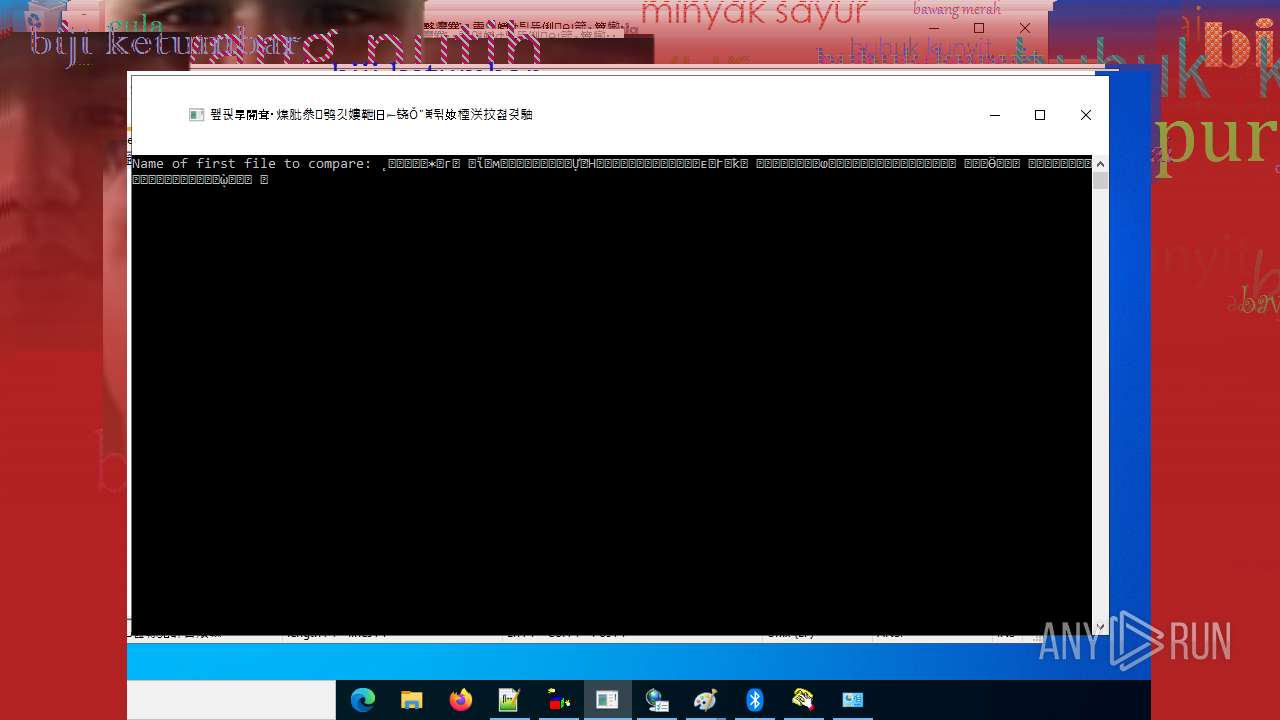The image size is (1280, 720).
Task: Maximize the console window
Action: coord(1040,115)
